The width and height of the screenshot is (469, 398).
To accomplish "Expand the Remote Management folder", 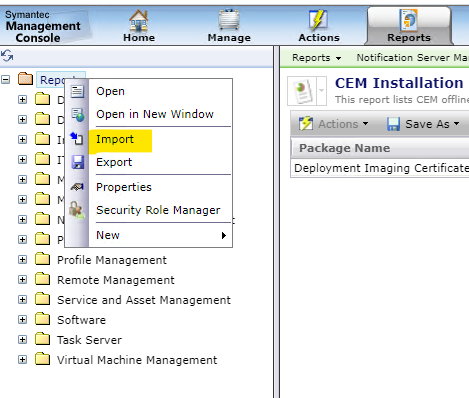I will point(22,280).
